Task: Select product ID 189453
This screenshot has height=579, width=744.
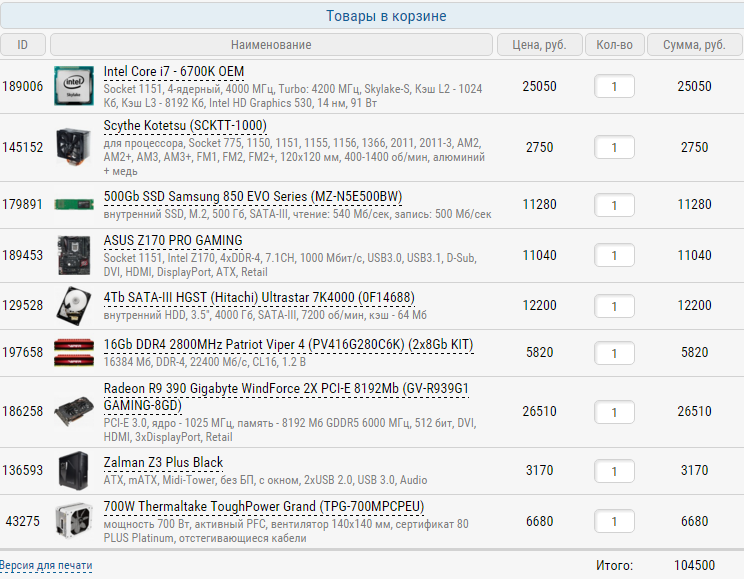Action: click(23, 255)
